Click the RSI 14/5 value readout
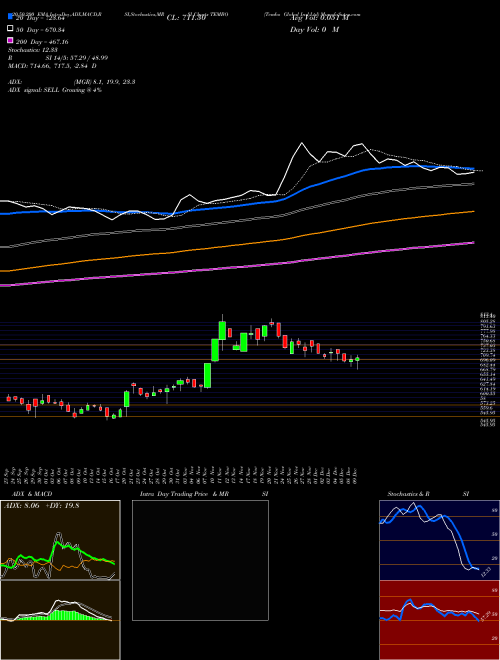Screen dimensions: 500x660 (x=58, y=58)
